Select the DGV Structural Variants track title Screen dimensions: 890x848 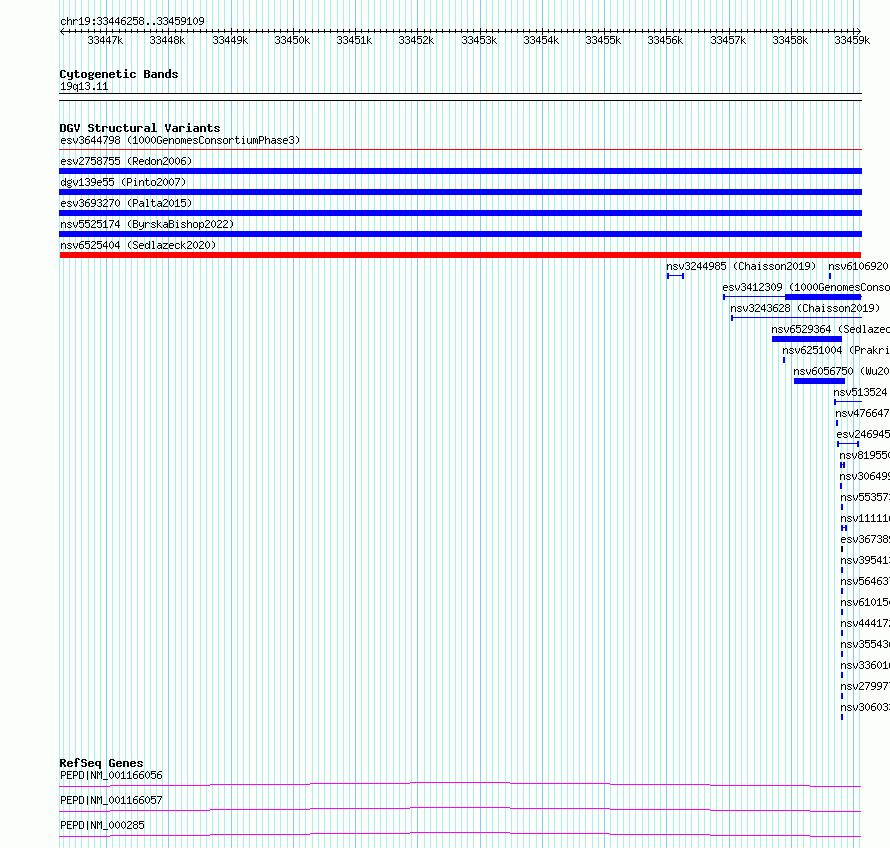point(140,128)
